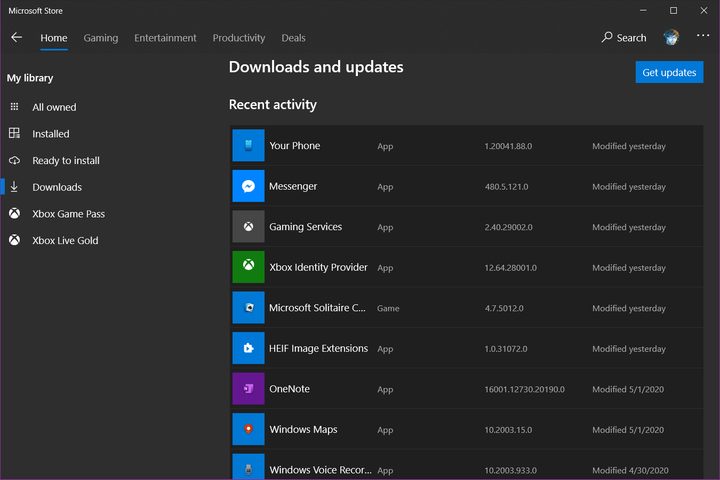Click the Gaming Services app name
720x480 pixels.
point(305,226)
